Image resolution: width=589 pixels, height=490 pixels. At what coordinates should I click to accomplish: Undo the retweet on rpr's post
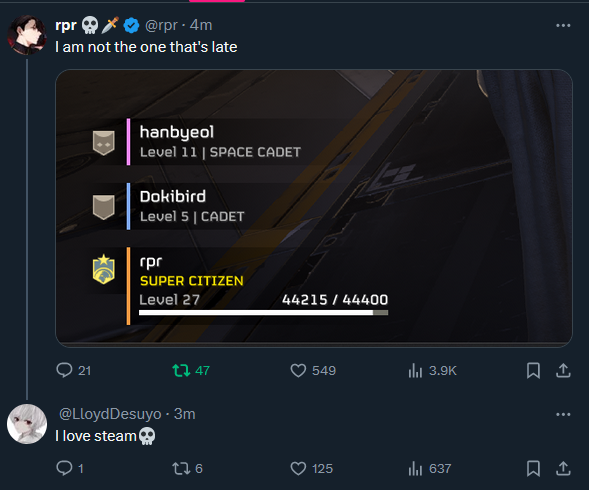point(191,371)
